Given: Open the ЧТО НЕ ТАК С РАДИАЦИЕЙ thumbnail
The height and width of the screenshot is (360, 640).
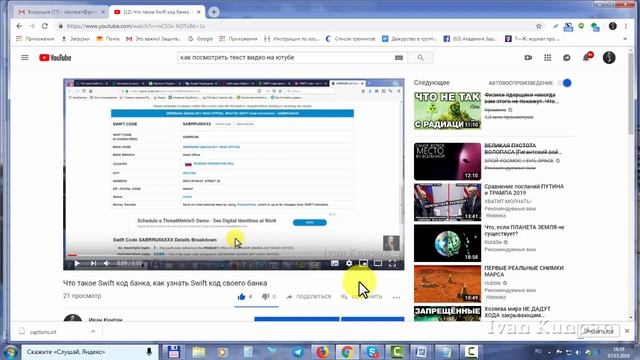Looking at the screenshot, I should 447,110.
